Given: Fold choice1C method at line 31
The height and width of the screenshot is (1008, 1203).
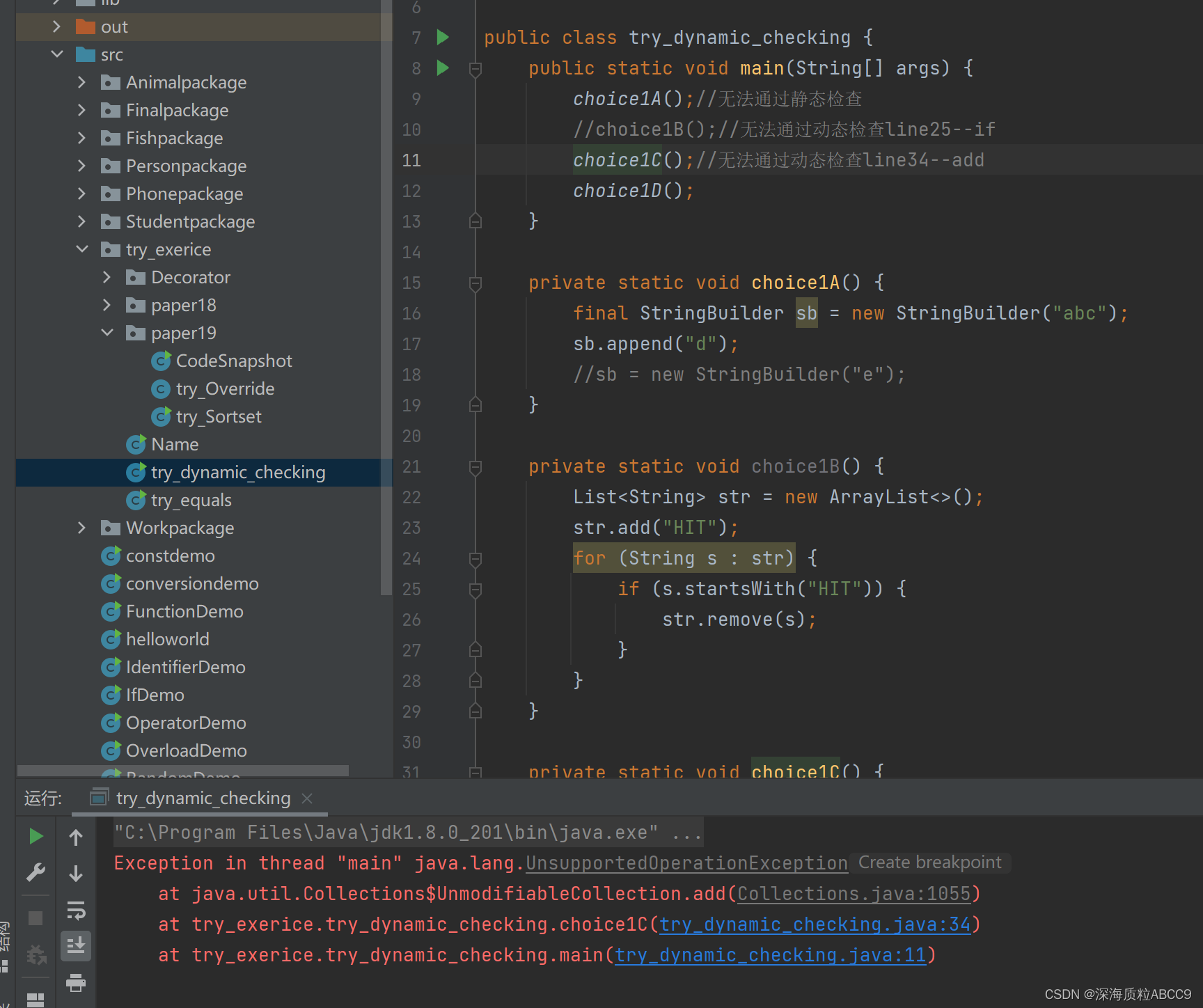Looking at the screenshot, I should point(475,771).
